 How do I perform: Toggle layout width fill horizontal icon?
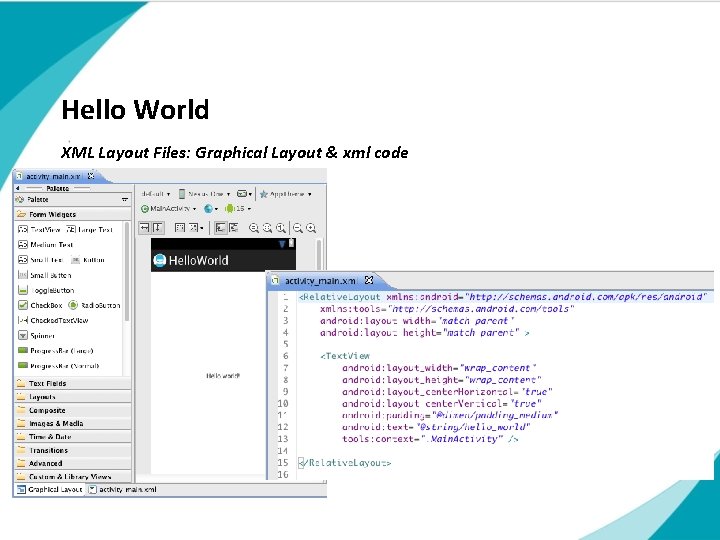(x=145, y=228)
